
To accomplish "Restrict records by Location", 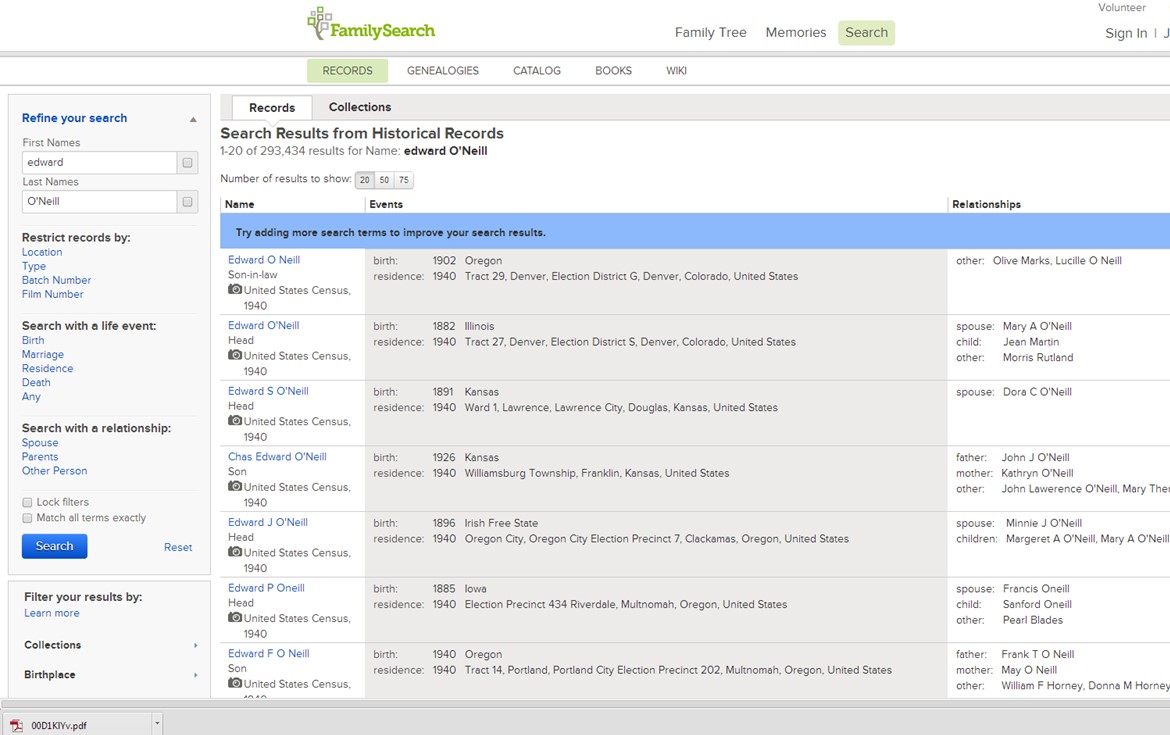I will click(x=42, y=252).
